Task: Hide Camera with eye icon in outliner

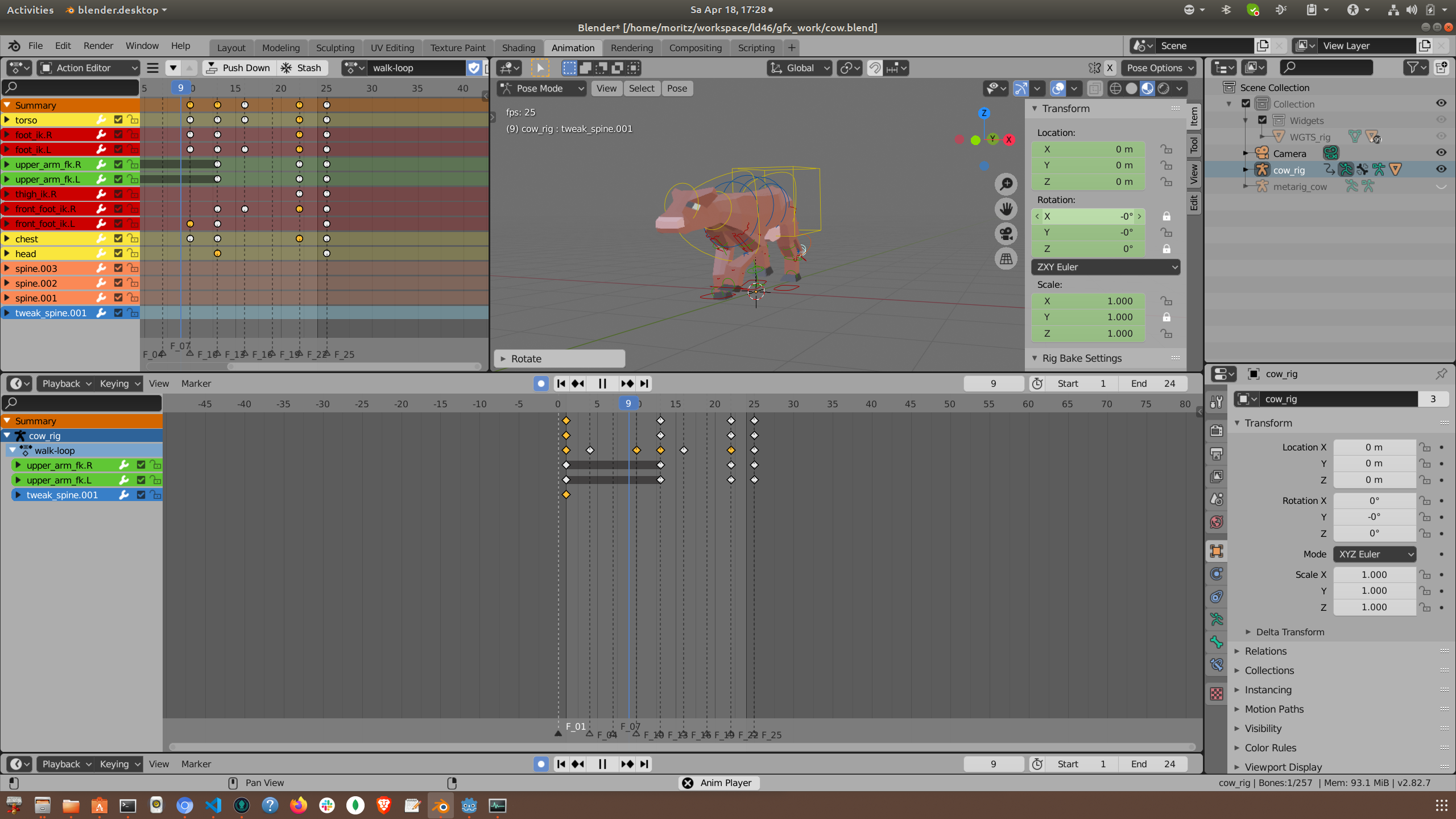Action: click(x=1441, y=153)
